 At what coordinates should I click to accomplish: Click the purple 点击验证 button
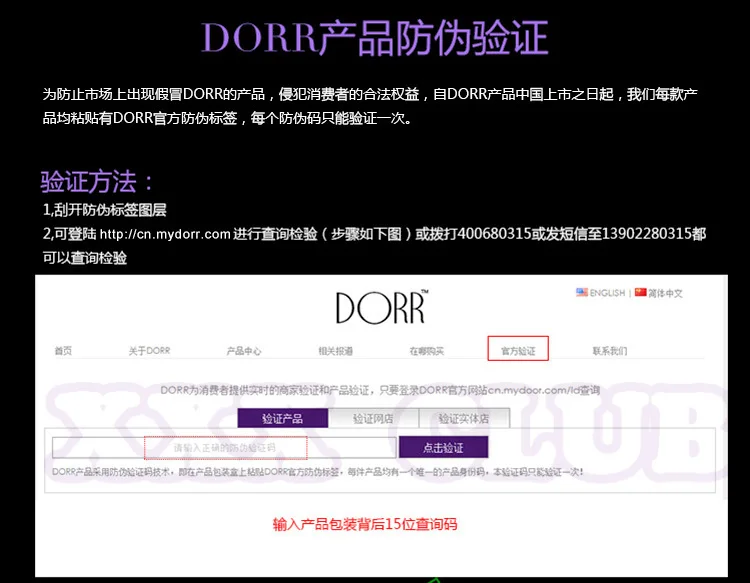pyautogui.click(x=443, y=447)
